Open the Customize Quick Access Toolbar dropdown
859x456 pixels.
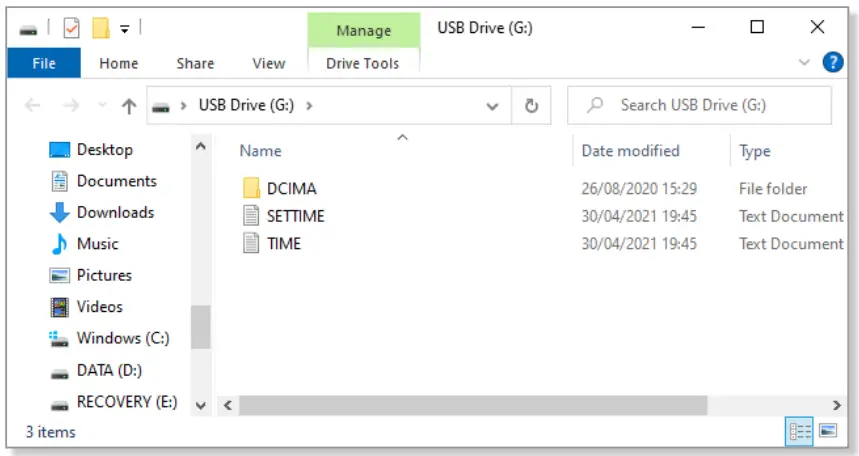coord(124,29)
